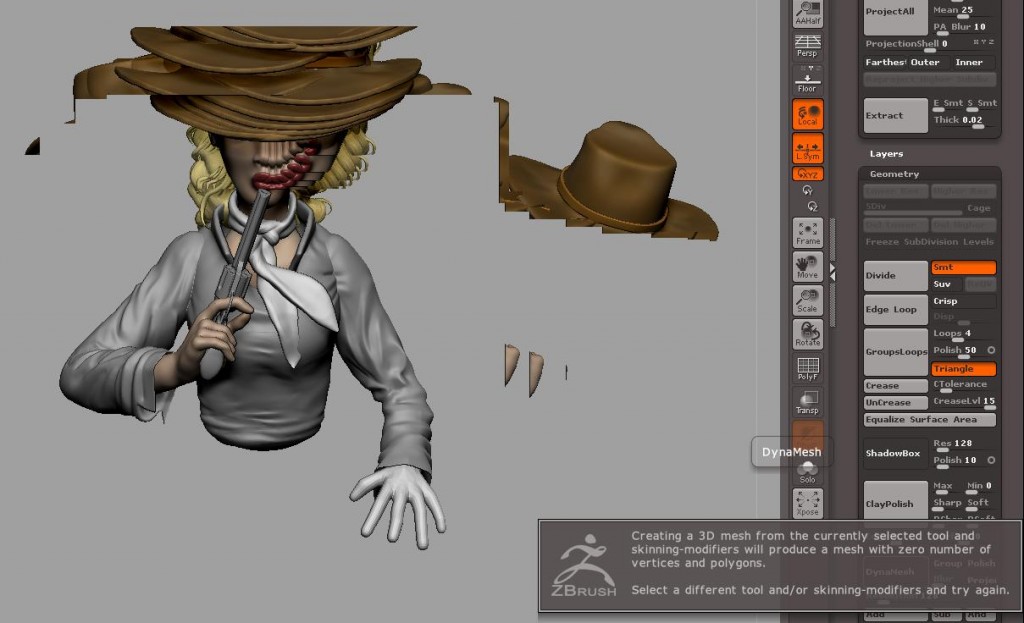The image size is (1024, 623).
Task: Expand the Layers section
Action: pos(887,154)
